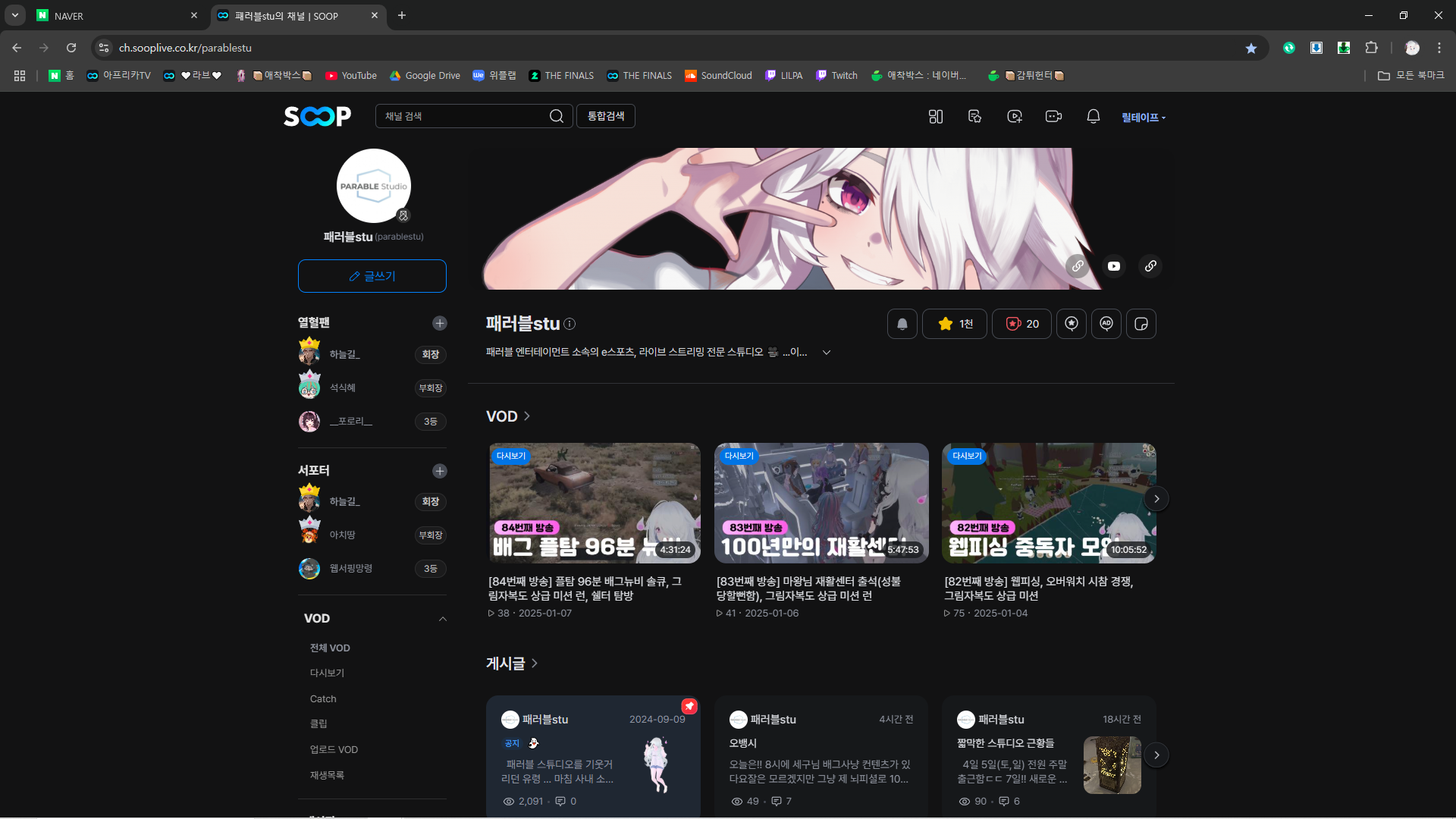Open the YouTube link on banner
The height and width of the screenshot is (819, 1456).
[x=1114, y=266]
